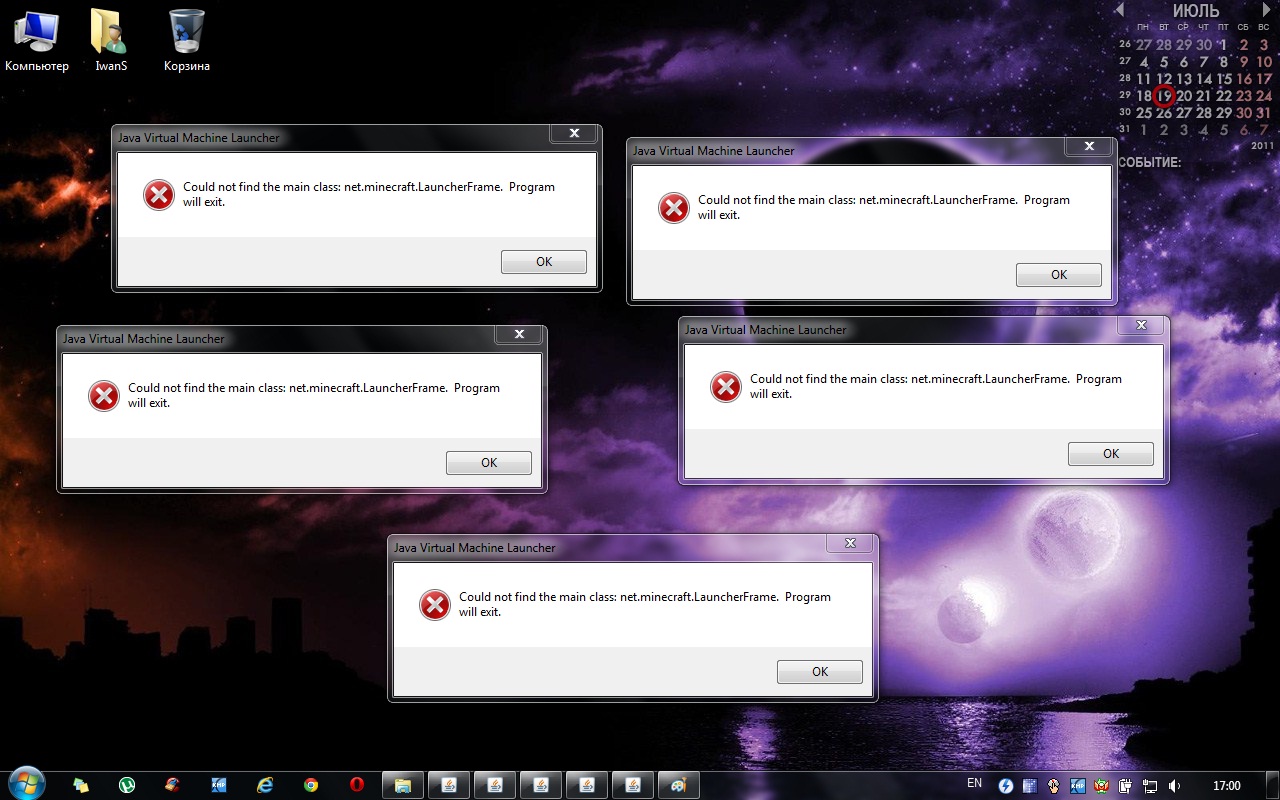Screen dimensions: 1280x800
Task: Launch Opera browser from the taskbar
Action: [357, 785]
